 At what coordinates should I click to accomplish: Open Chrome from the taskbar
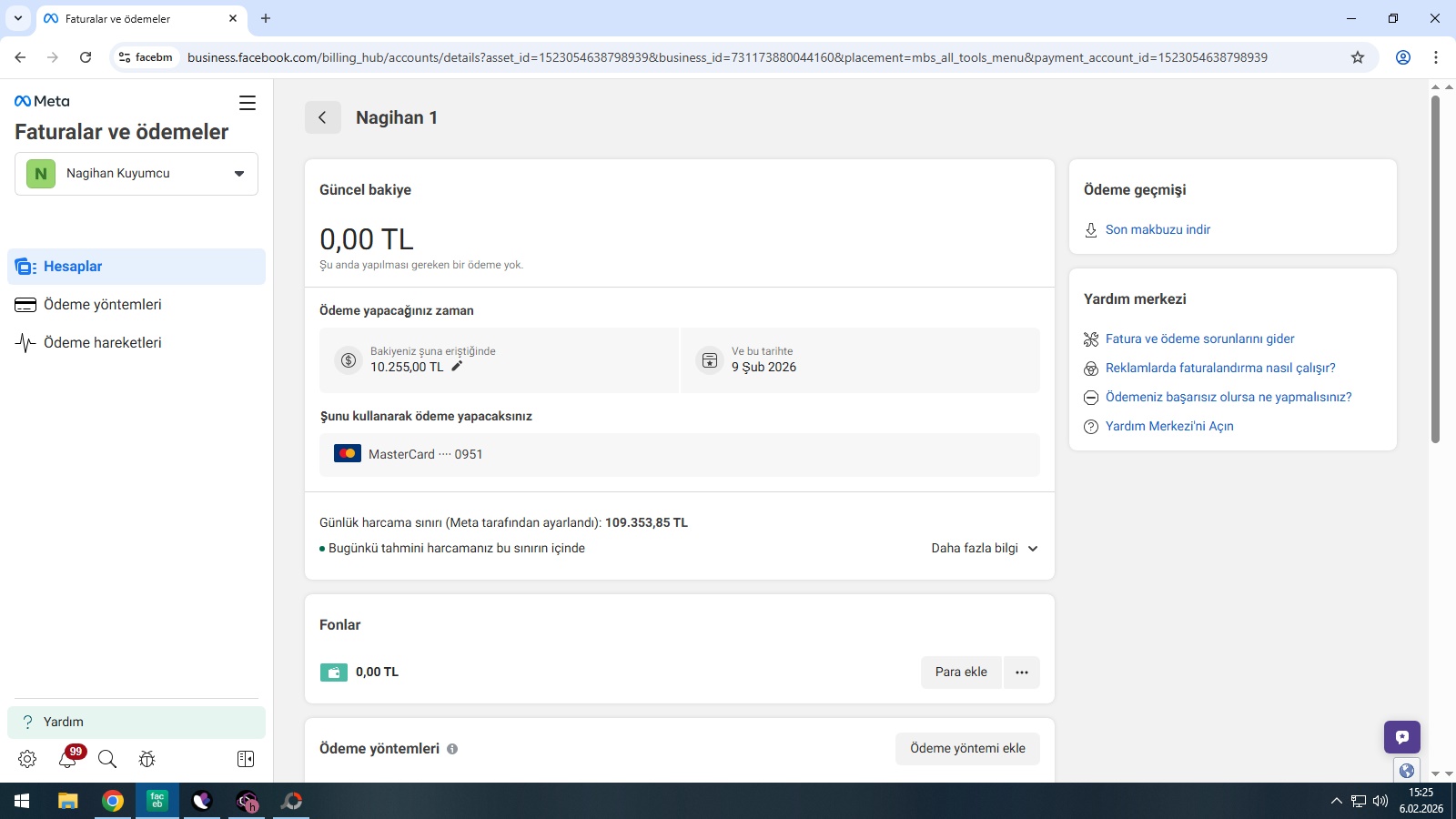point(113,801)
